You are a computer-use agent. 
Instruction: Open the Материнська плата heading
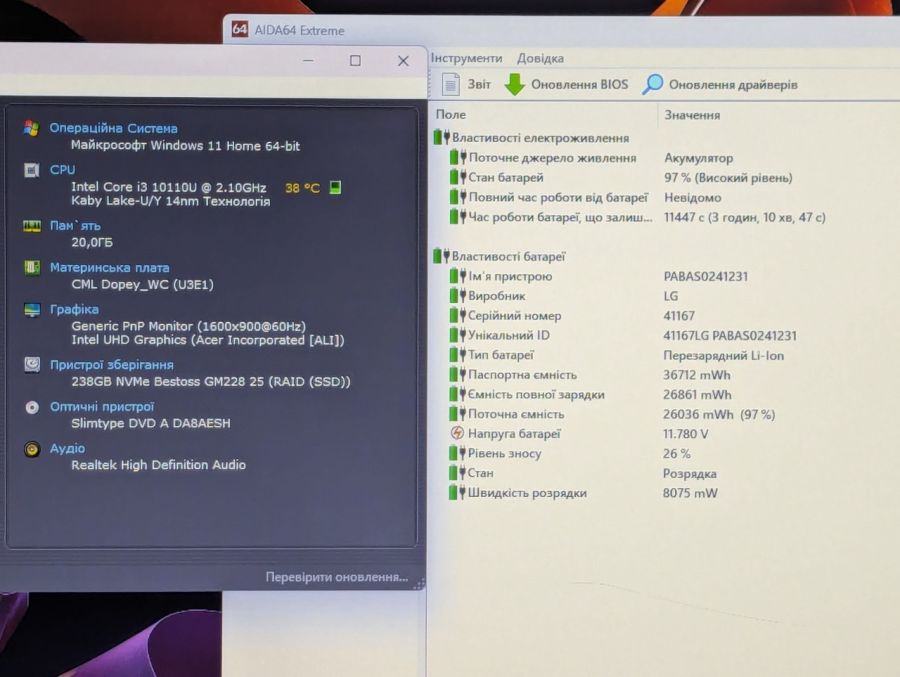[109, 268]
